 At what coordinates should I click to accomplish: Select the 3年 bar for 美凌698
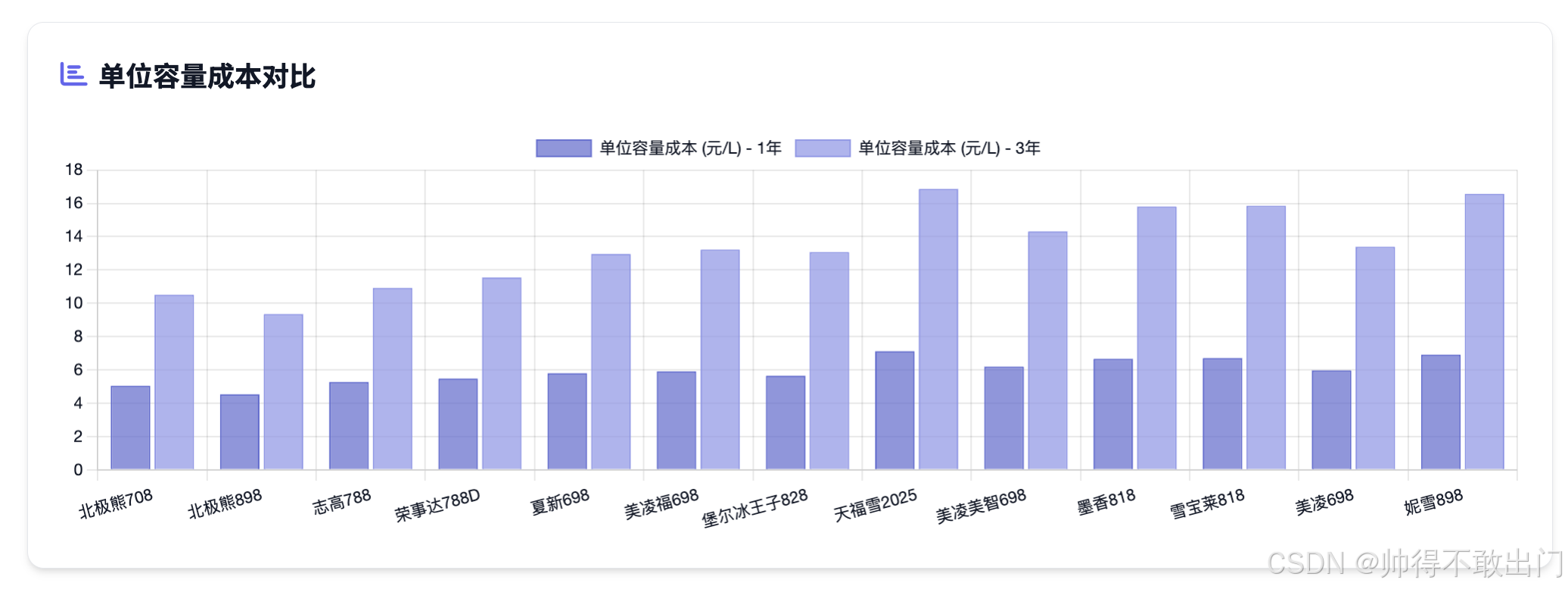point(1375,358)
